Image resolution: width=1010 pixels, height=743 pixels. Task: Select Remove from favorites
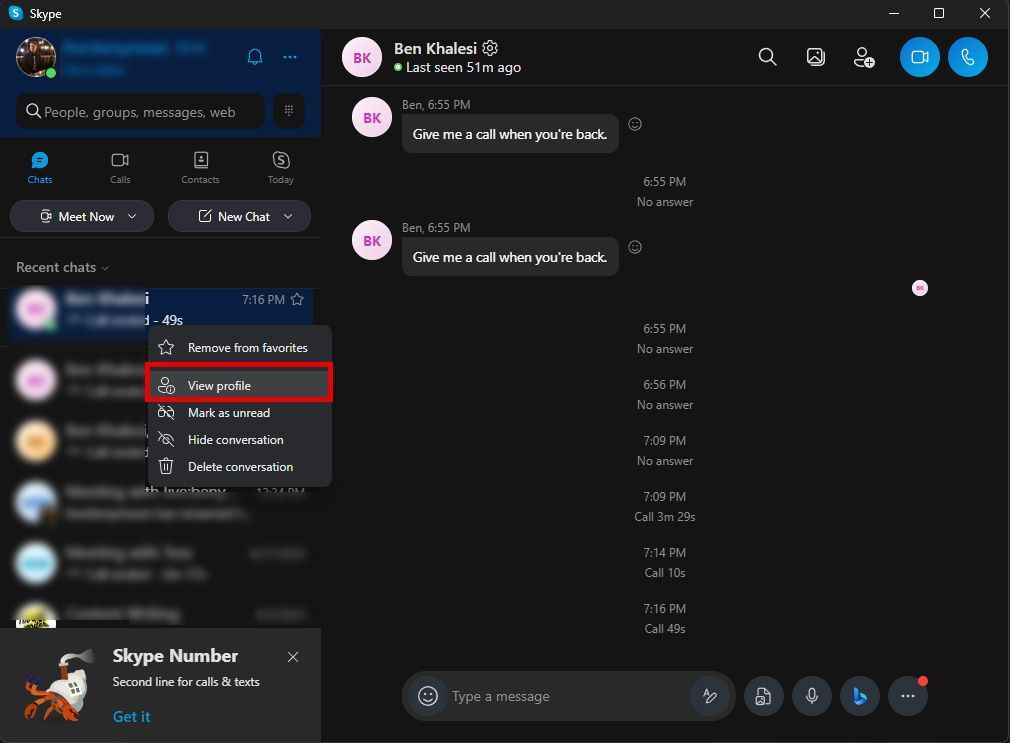(x=240, y=347)
